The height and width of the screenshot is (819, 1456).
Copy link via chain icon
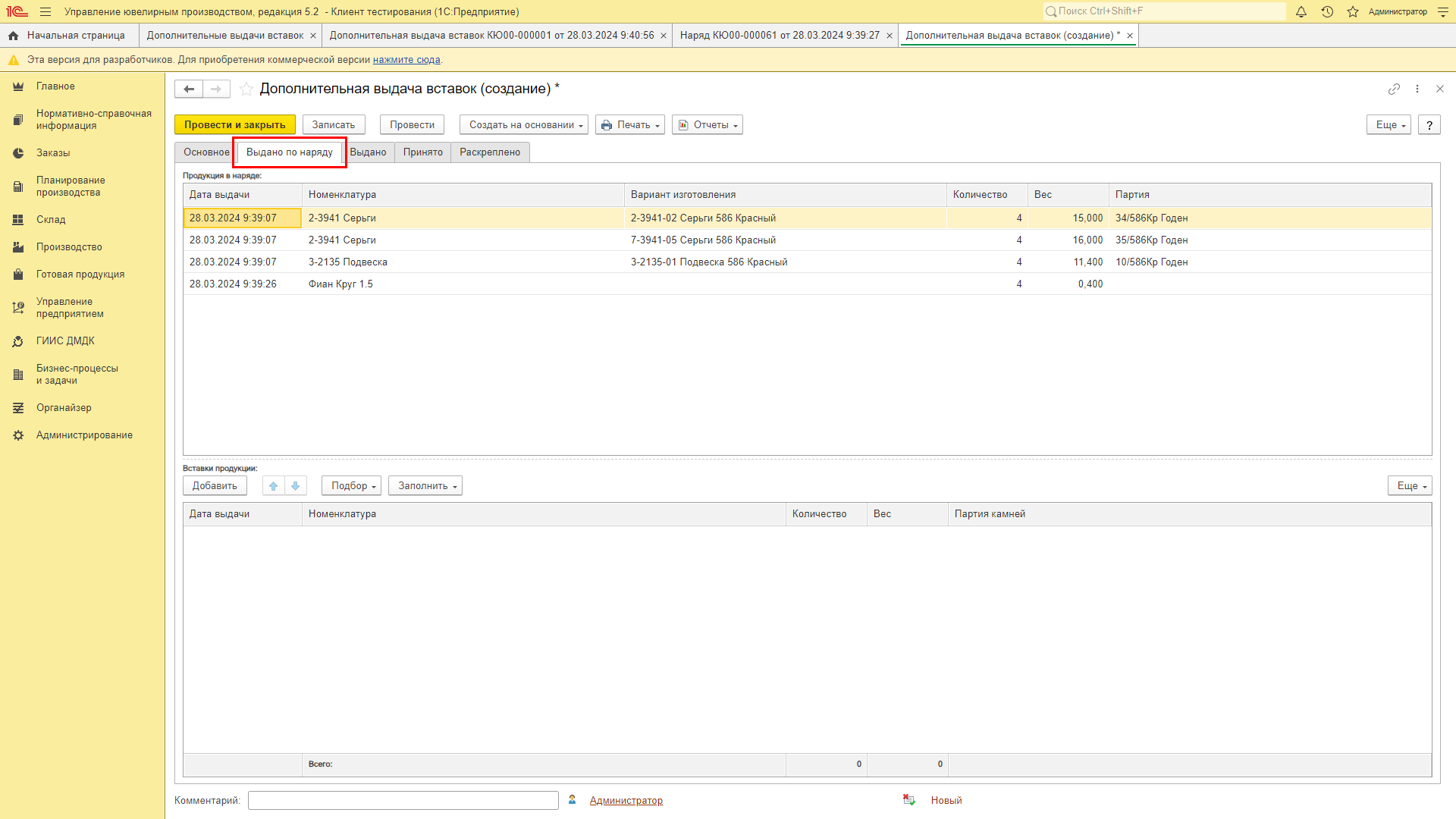[x=1394, y=89]
